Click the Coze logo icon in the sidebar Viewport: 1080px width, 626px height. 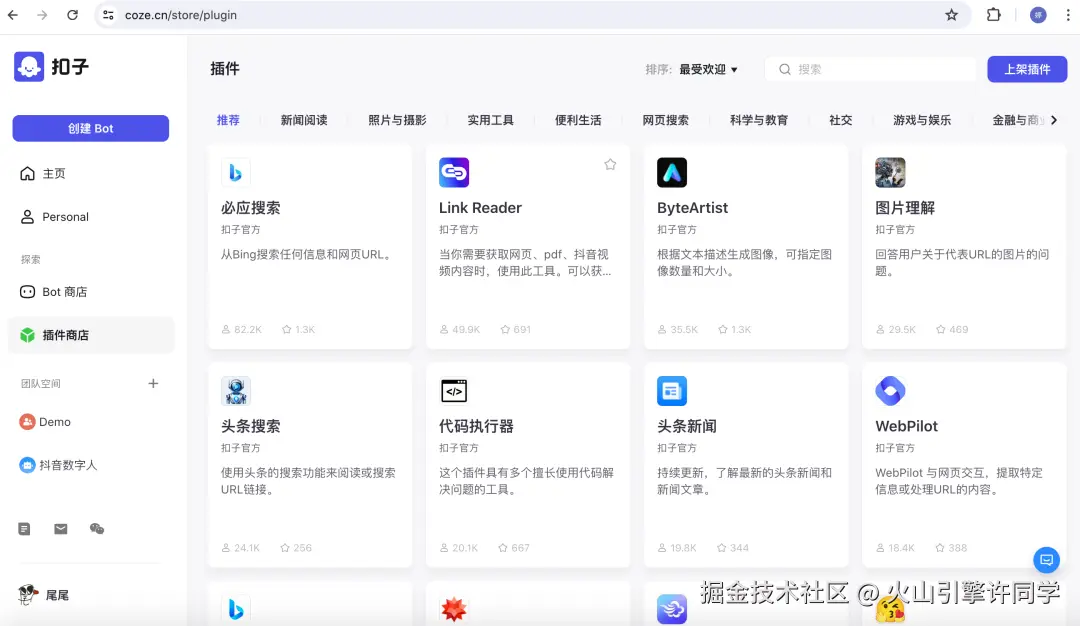tap(29, 67)
